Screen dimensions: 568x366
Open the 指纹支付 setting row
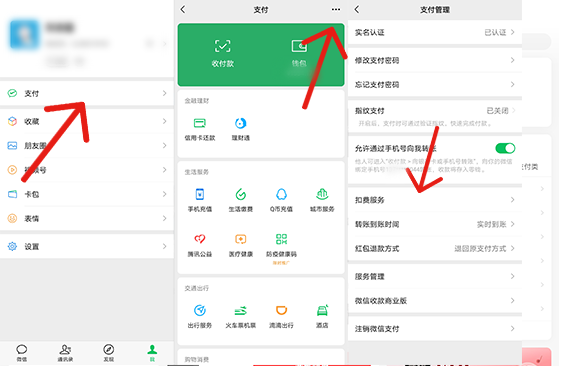point(435,116)
